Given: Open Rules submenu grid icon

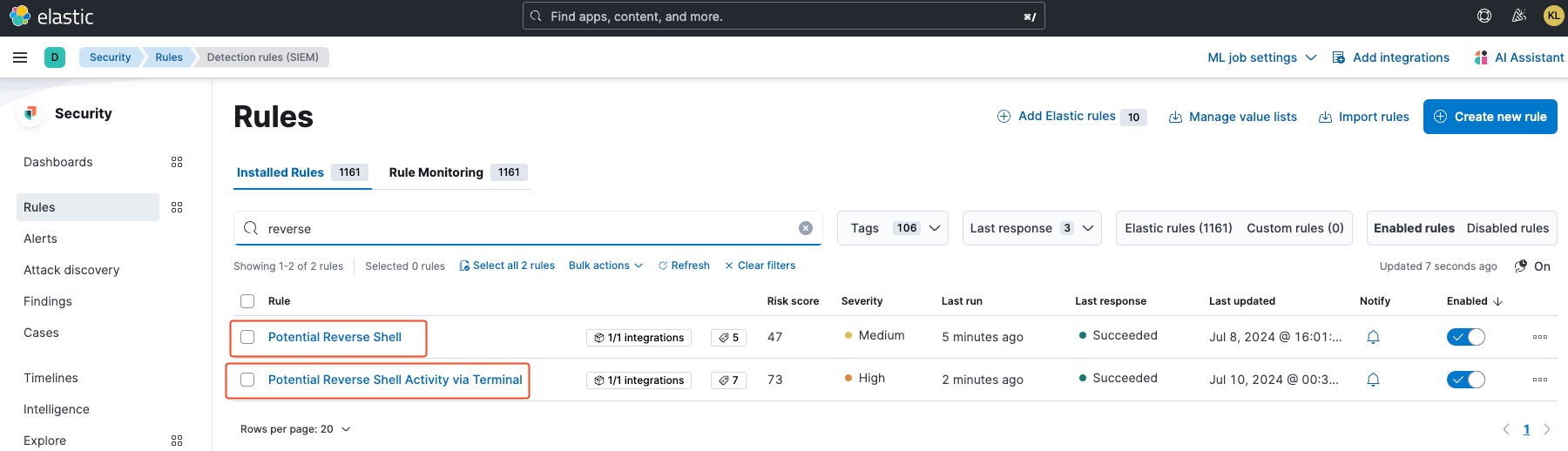Looking at the screenshot, I should point(177,207).
